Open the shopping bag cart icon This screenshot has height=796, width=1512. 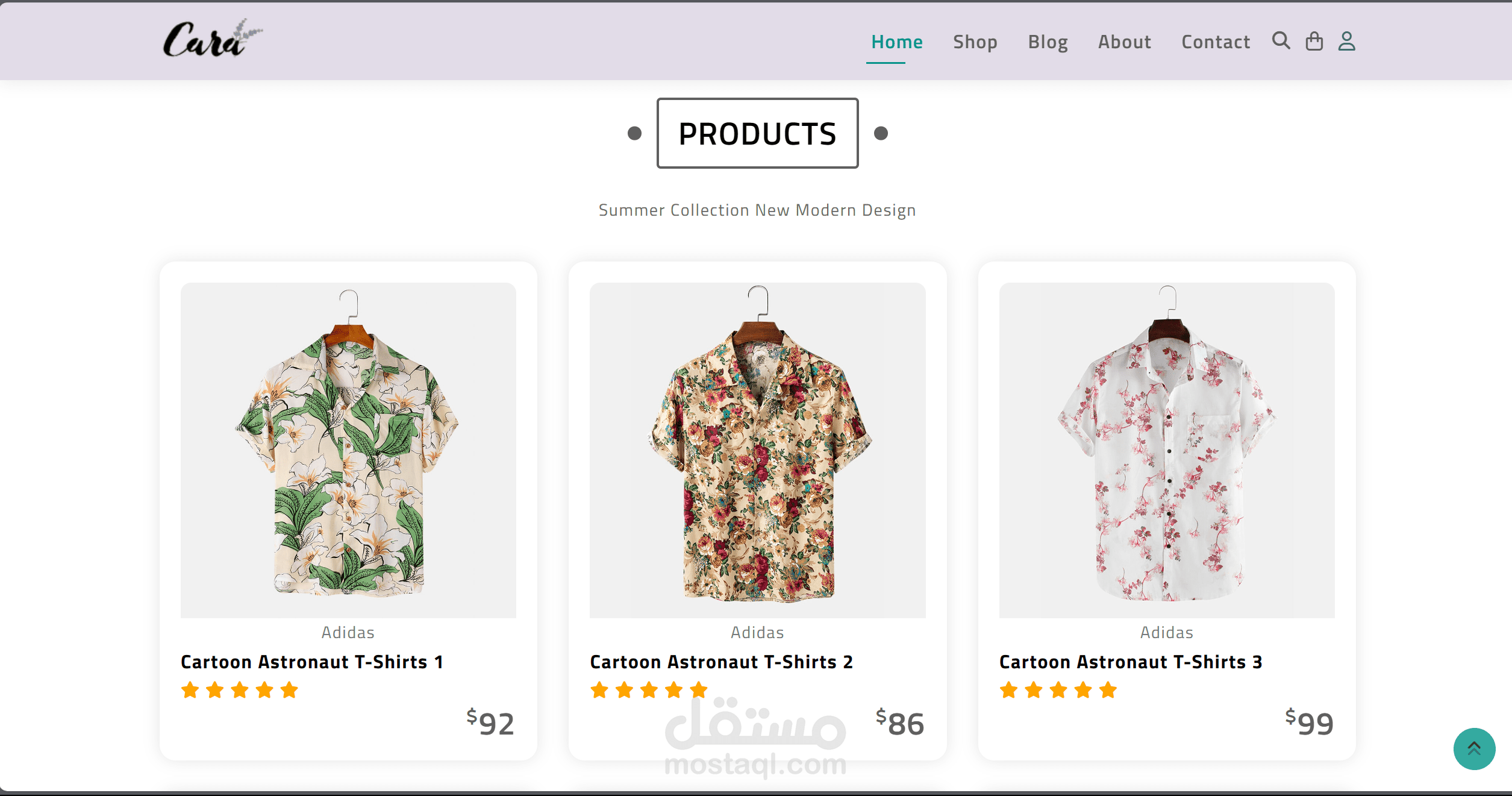coord(1314,41)
